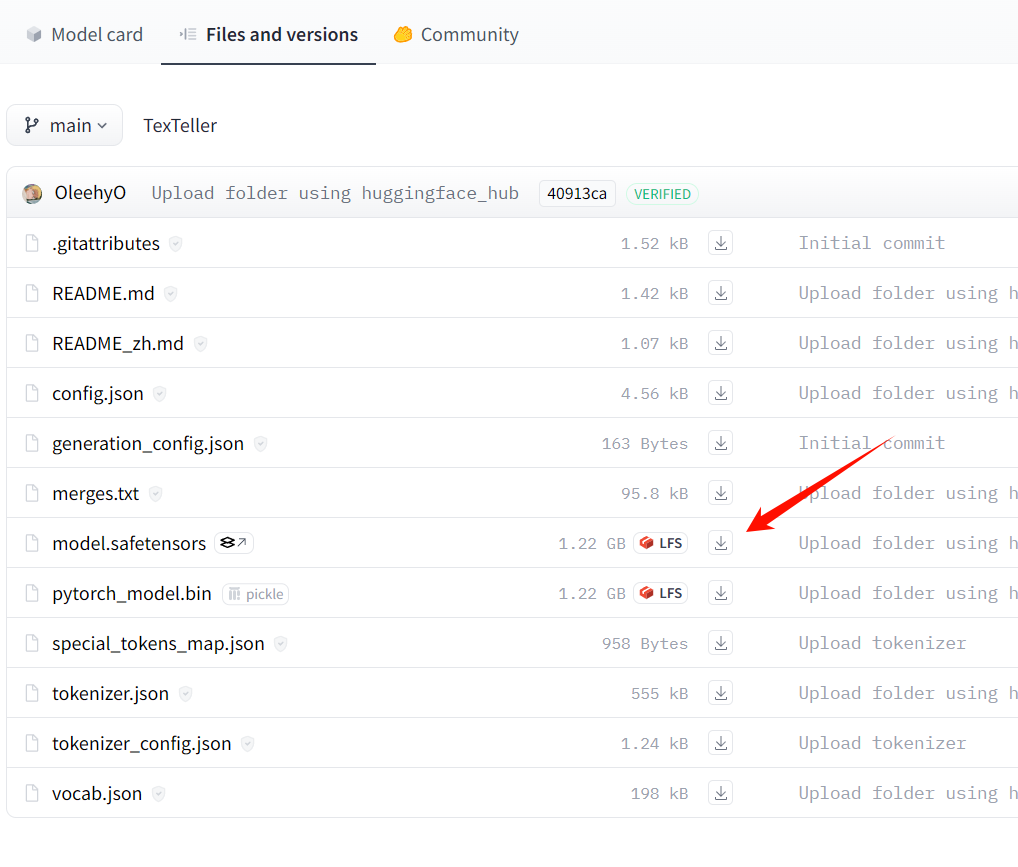Download generation_config.json via its download icon

721,443
